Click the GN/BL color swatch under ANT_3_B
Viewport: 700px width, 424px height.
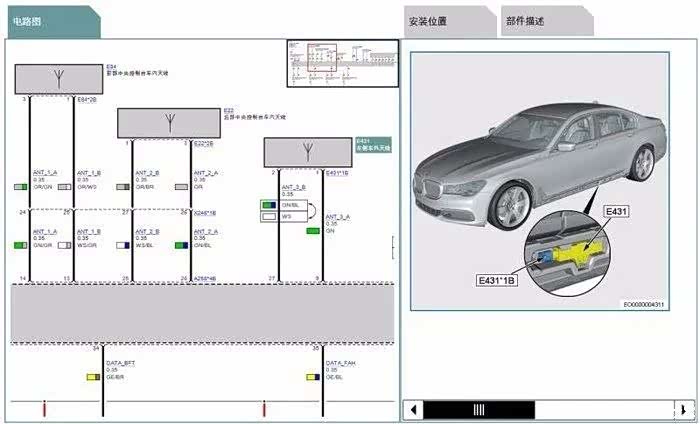click(267, 205)
